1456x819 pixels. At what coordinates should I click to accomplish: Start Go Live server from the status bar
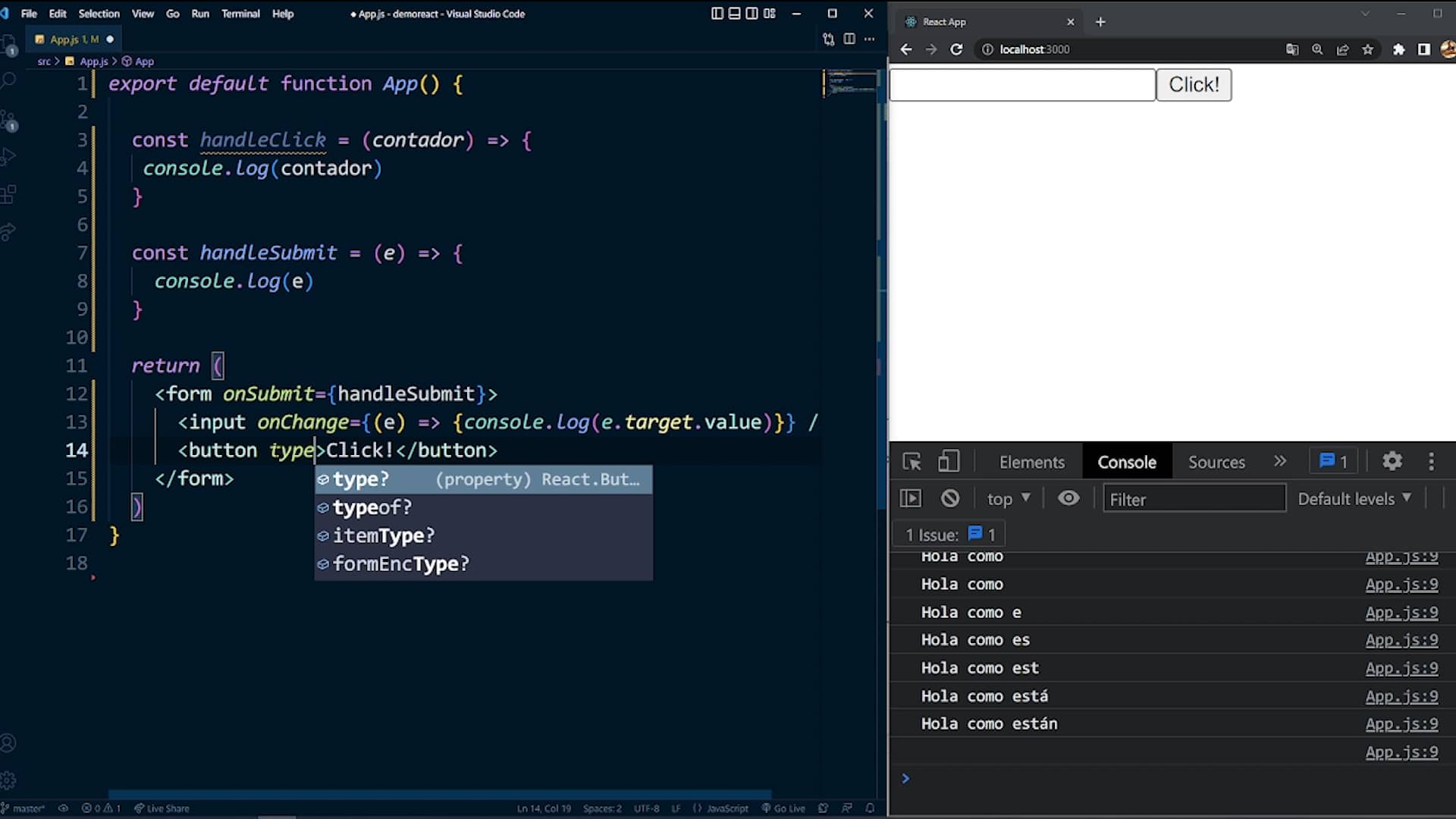point(783,808)
